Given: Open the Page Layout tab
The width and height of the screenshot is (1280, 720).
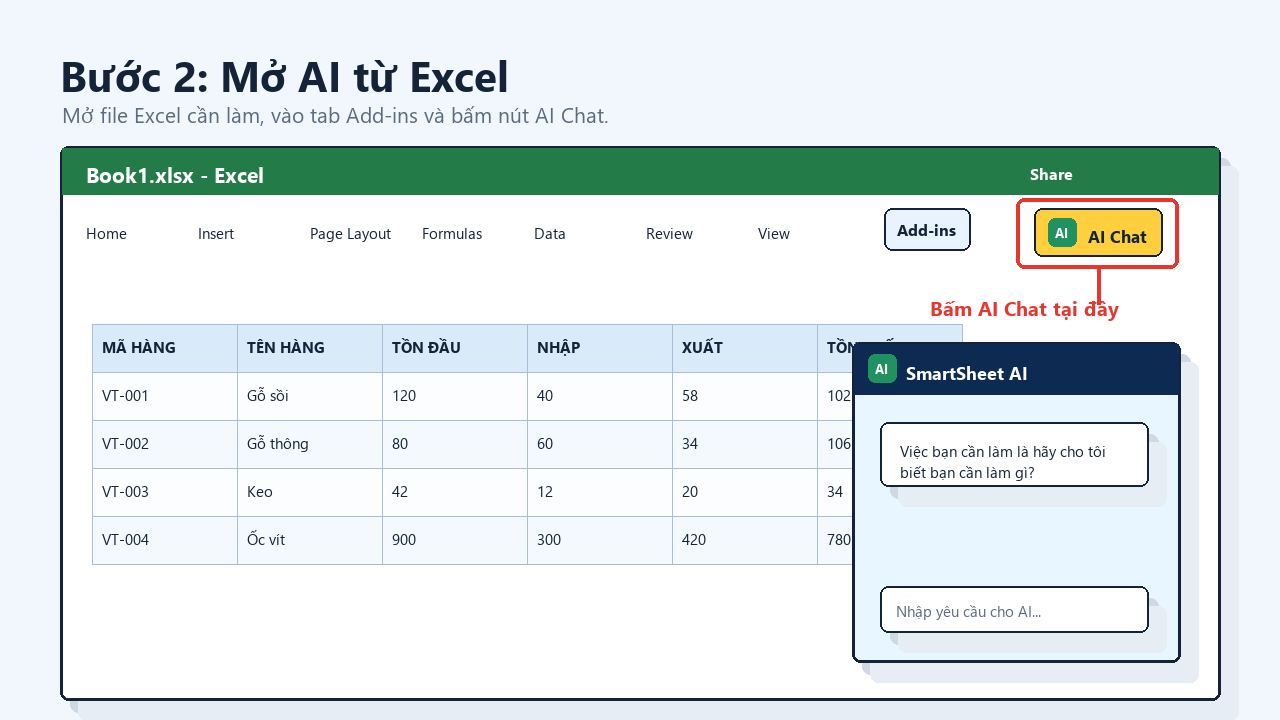Looking at the screenshot, I should coord(350,234).
